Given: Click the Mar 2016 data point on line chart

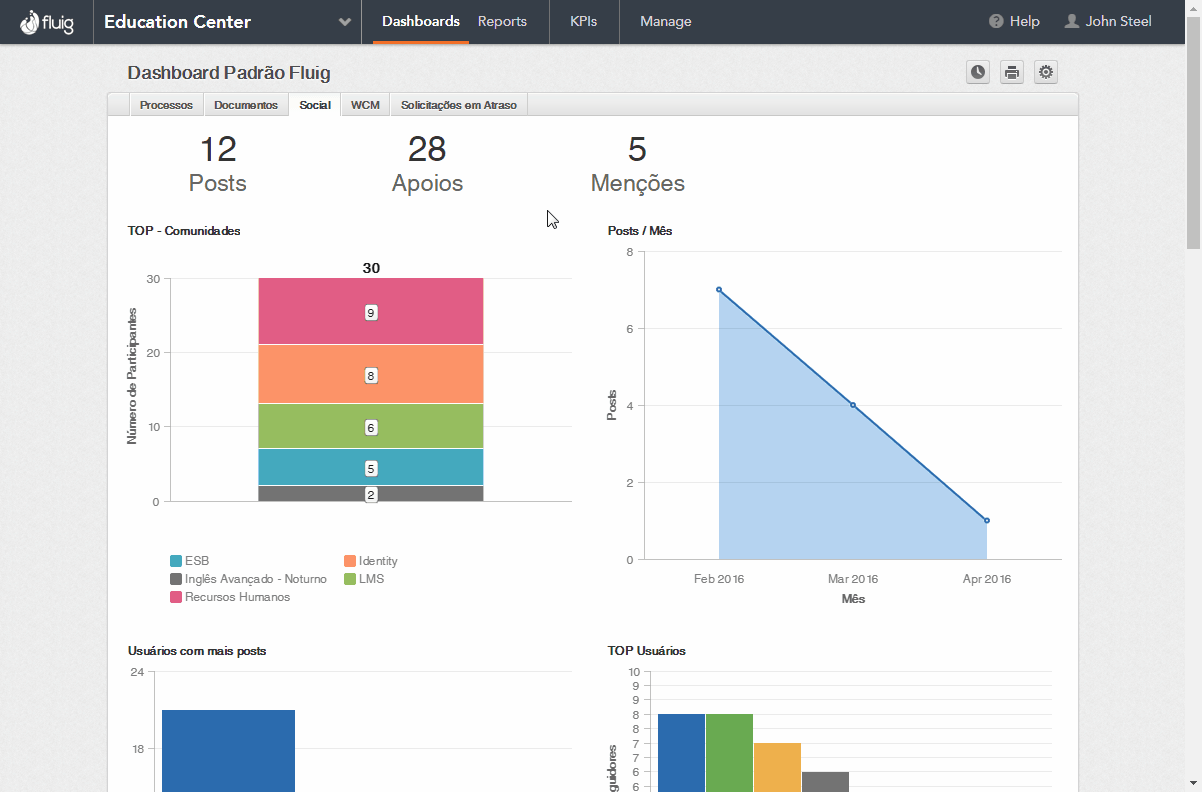Looking at the screenshot, I should coord(853,405).
